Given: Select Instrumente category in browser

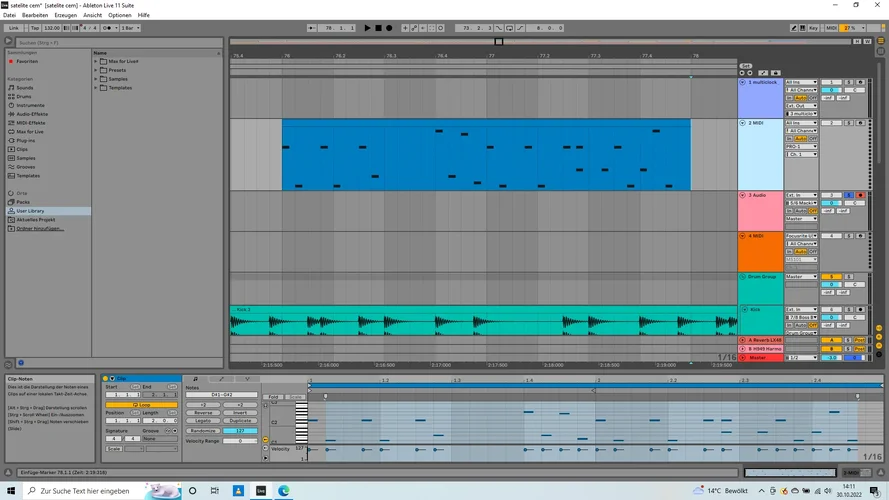Looking at the screenshot, I should (x=30, y=105).
